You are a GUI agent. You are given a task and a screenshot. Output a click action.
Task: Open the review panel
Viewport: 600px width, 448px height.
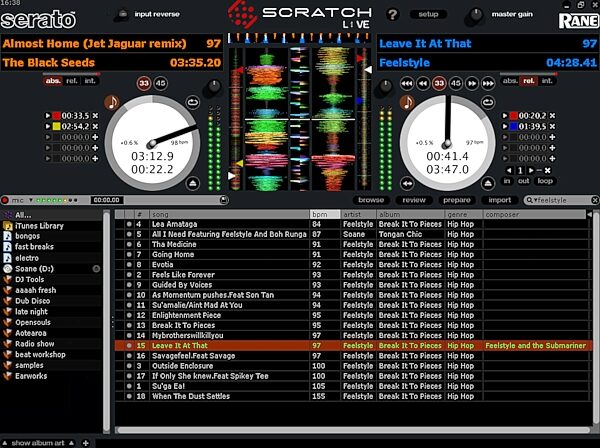(x=414, y=200)
